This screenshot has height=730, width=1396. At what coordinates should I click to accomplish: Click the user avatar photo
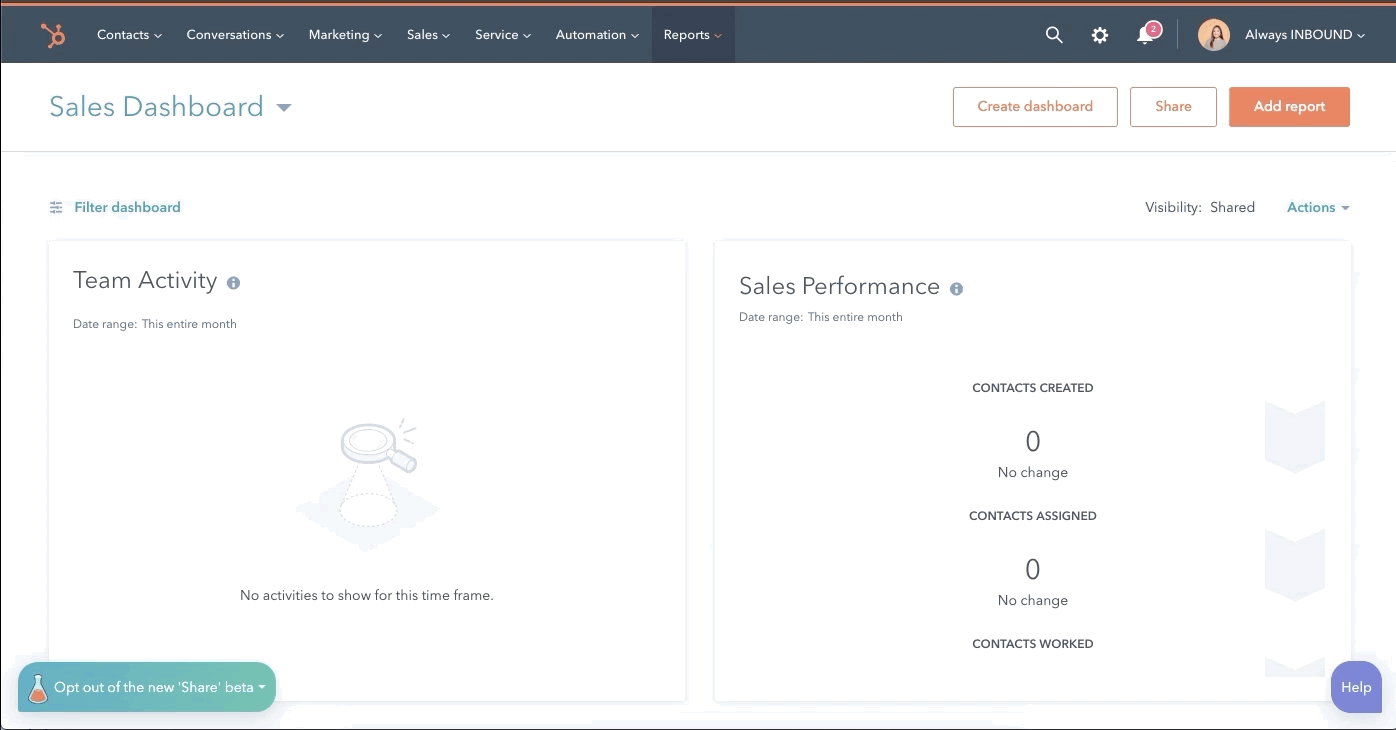1214,35
